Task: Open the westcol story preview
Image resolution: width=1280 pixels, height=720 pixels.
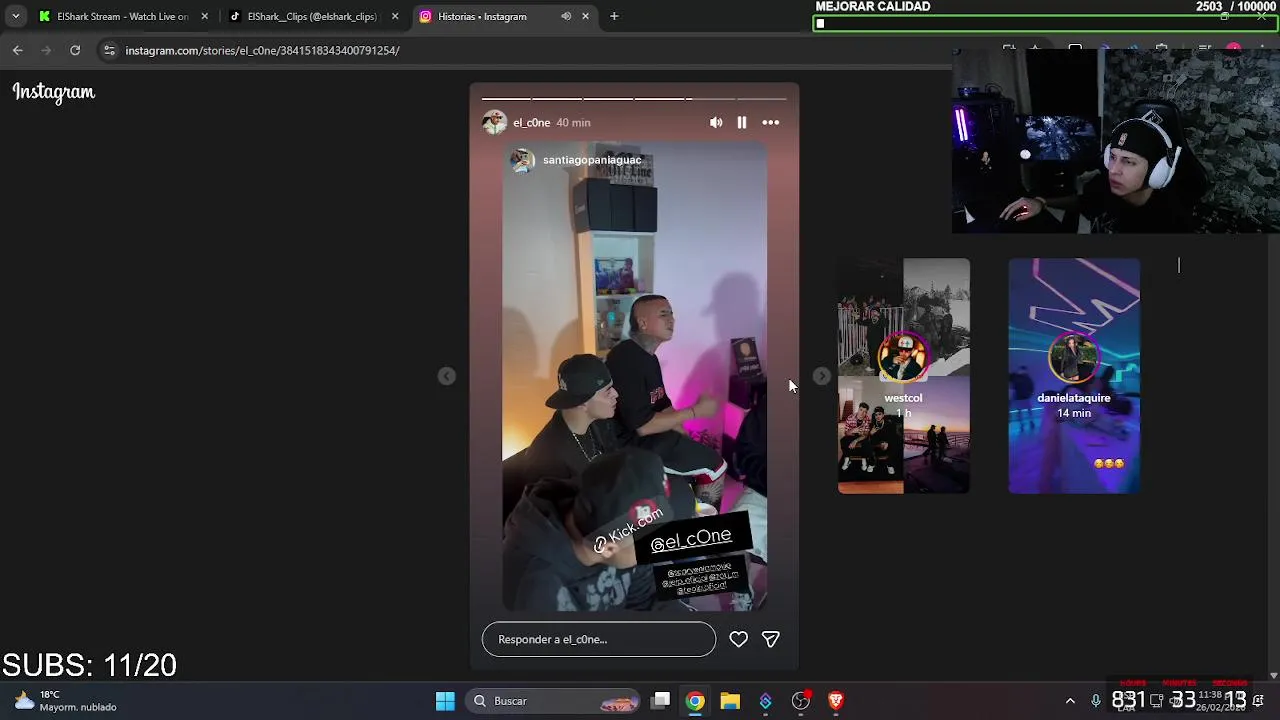Action: click(903, 376)
